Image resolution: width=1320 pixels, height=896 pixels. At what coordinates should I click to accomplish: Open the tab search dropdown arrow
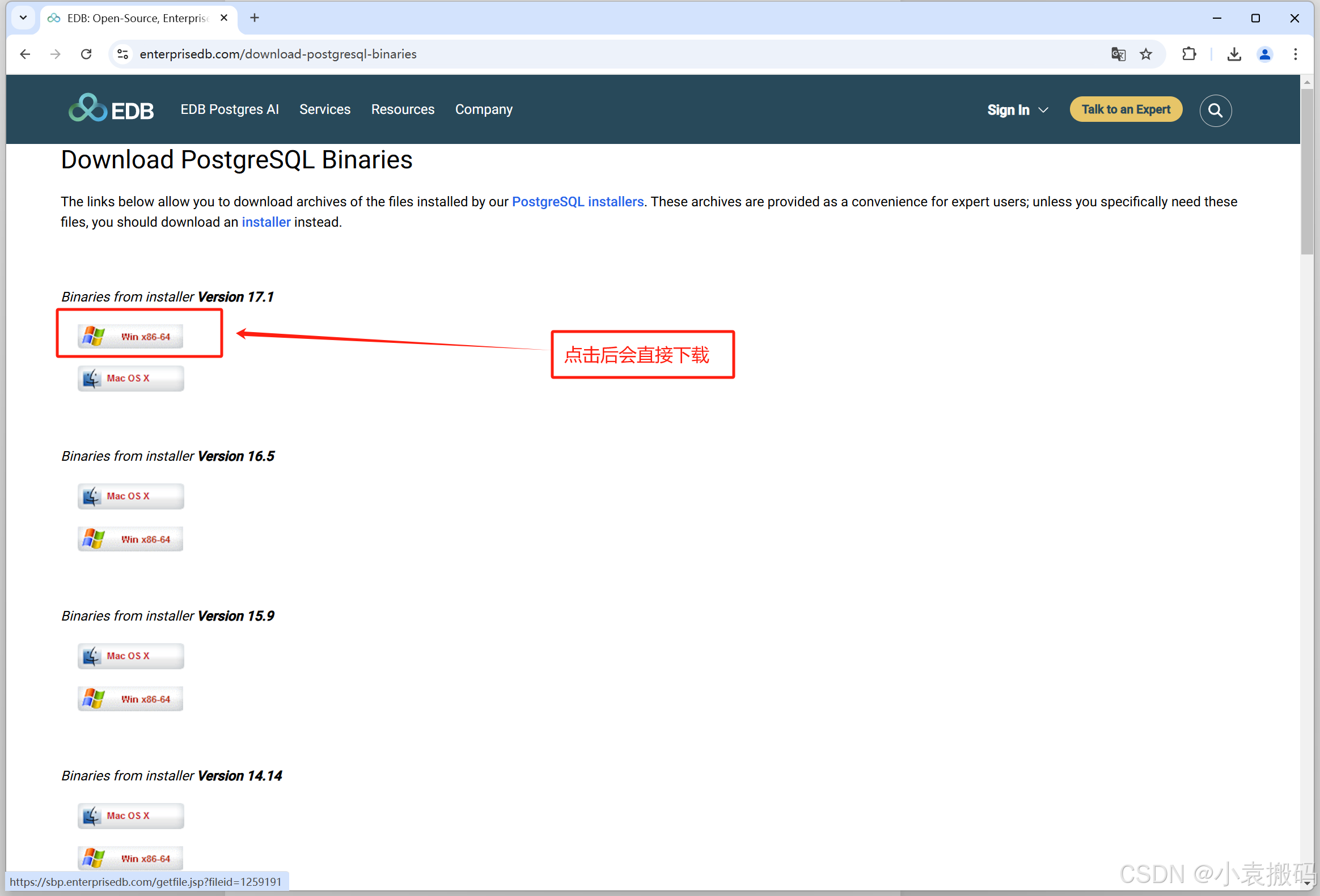(x=23, y=18)
